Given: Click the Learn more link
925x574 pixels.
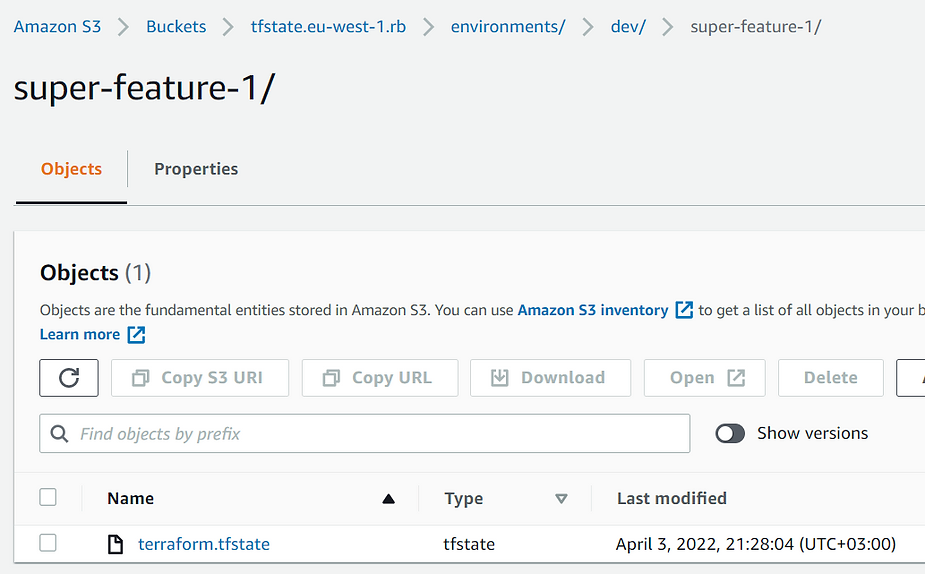Looking at the screenshot, I should (80, 334).
